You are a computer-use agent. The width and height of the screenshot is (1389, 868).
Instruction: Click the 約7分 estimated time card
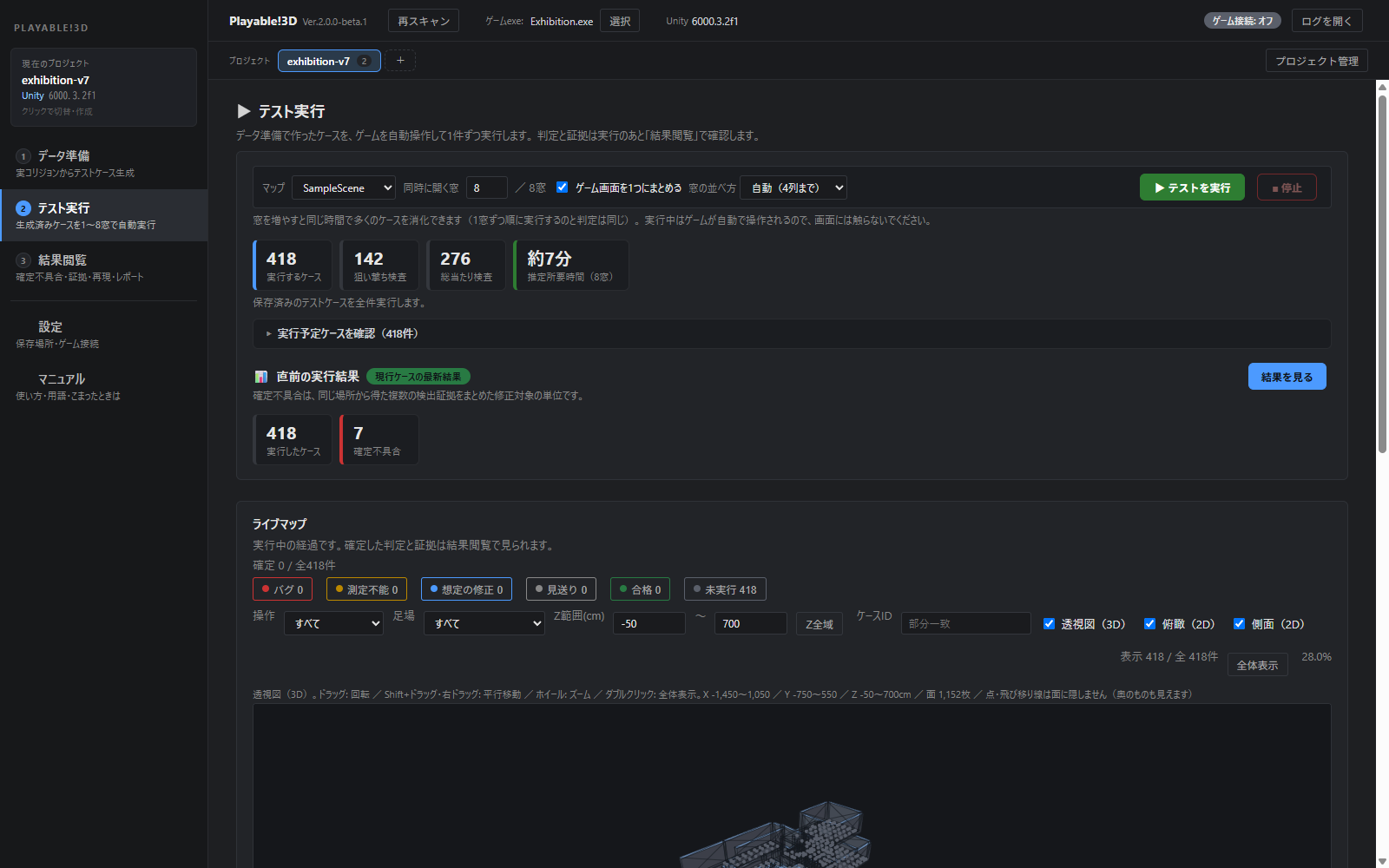click(x=571, y=266)
